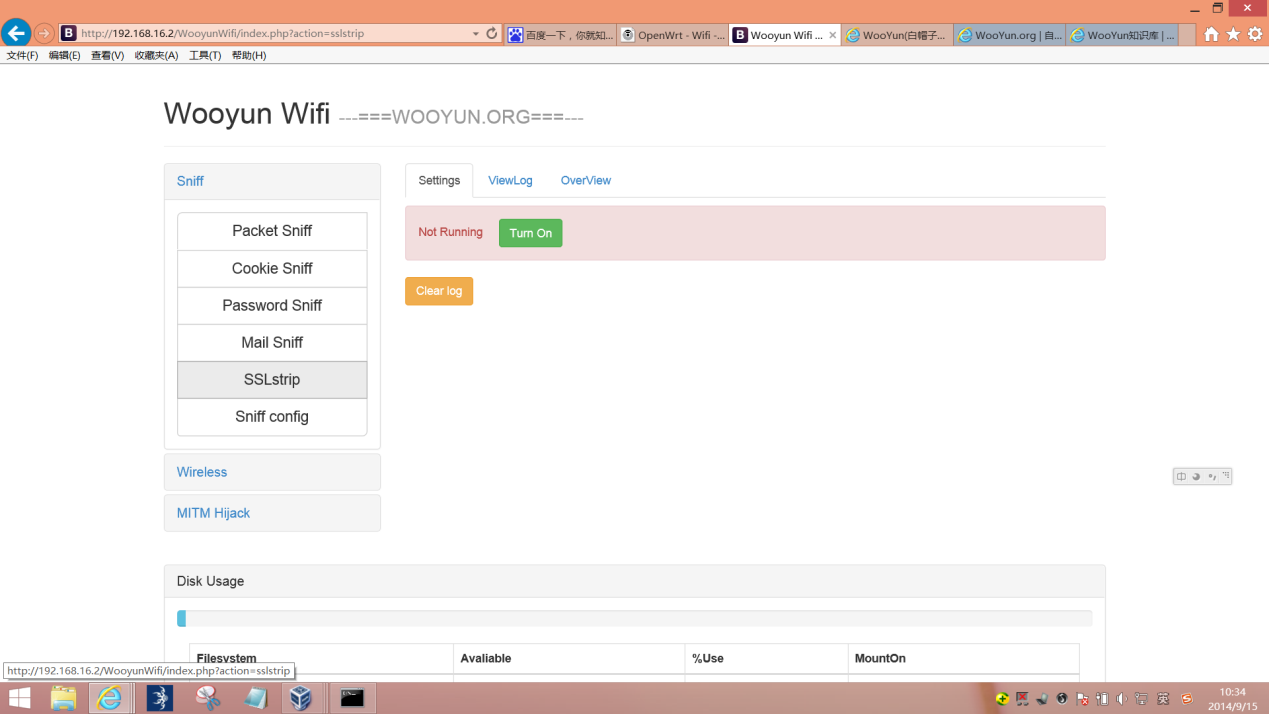
Task: Turn On the SSLstrip service
Action: coord(530,233)
